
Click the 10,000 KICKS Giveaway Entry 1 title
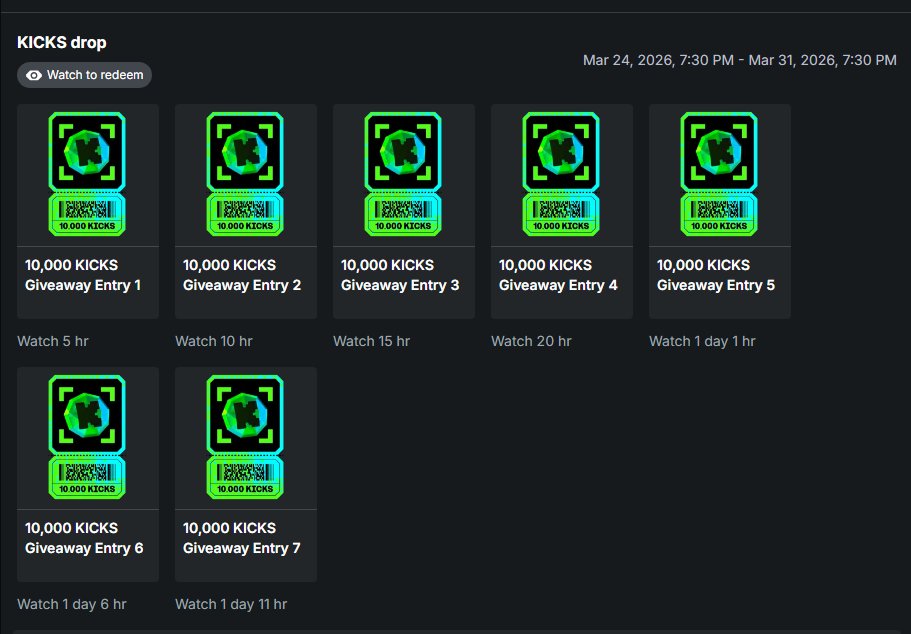(x=83, y=275)
